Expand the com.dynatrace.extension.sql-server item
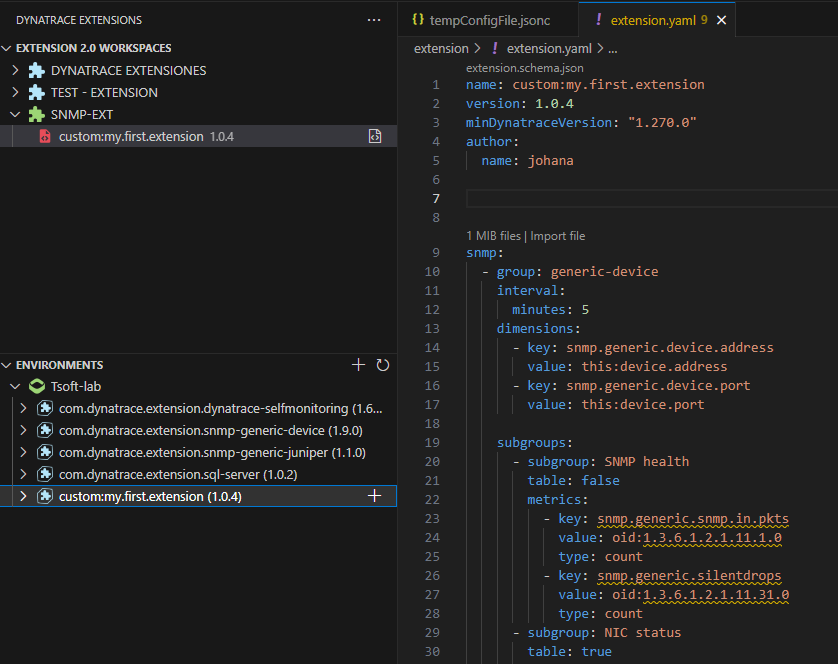Screen dimensions: 838x664 point(25,474)
